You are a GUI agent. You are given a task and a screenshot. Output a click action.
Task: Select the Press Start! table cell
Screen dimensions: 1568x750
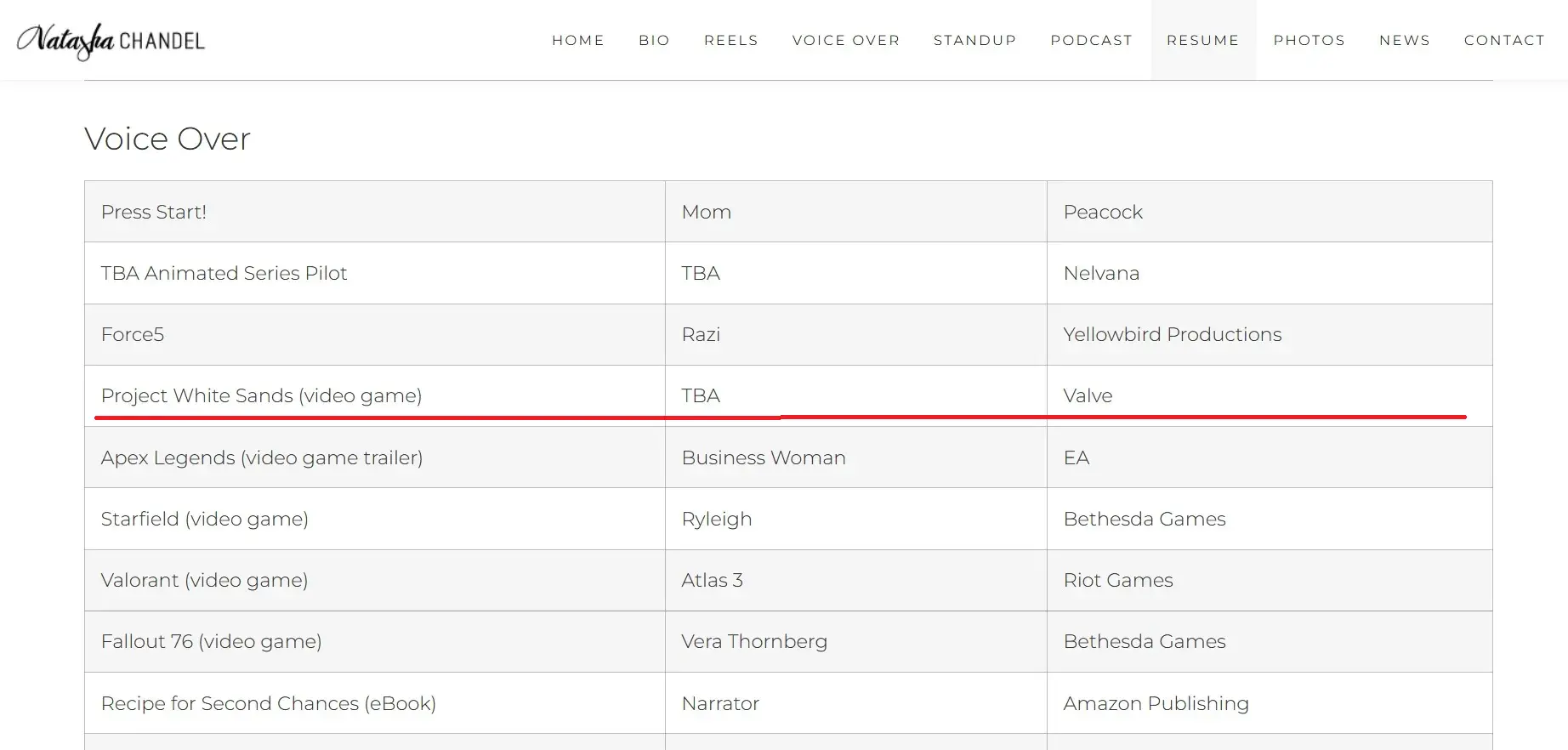click(154, 212)
